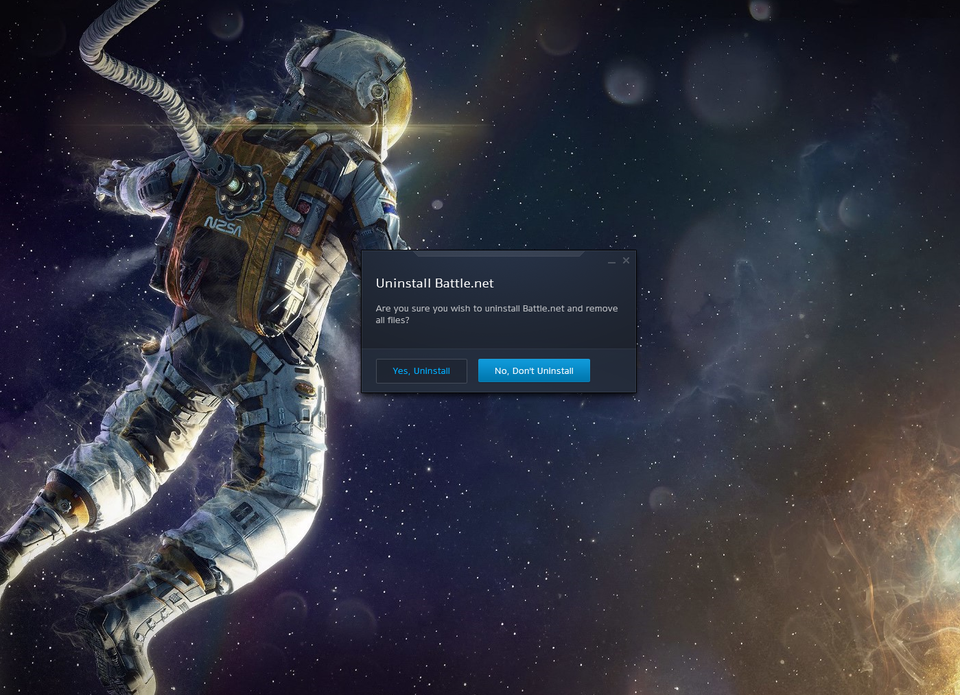Click empty dialog footer beside No button
The width and height of the screenshot is (960, 695).
(x=612, y=371)
